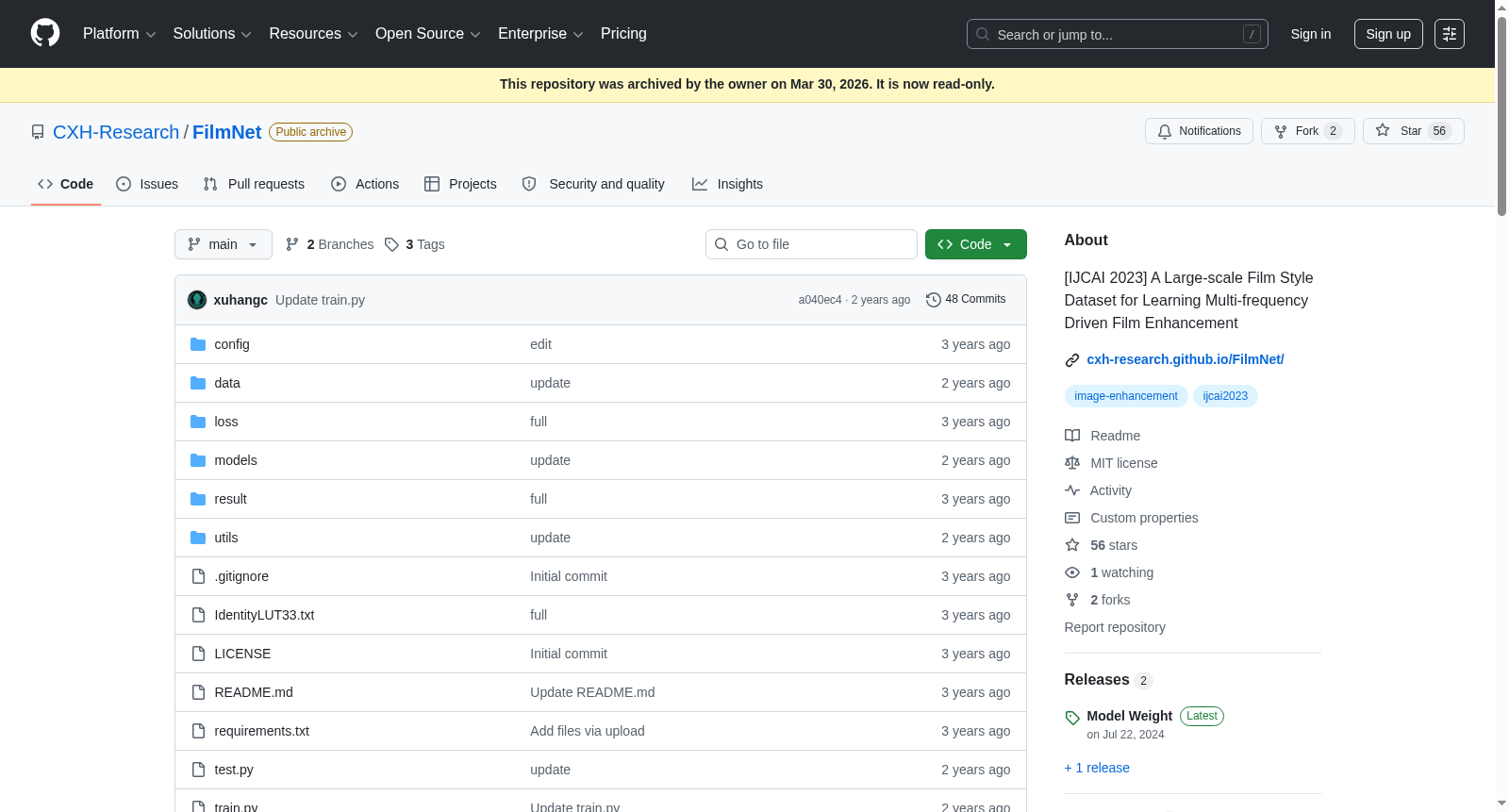
Task: Click Report repository link
Action: [x=1115, y=627]
